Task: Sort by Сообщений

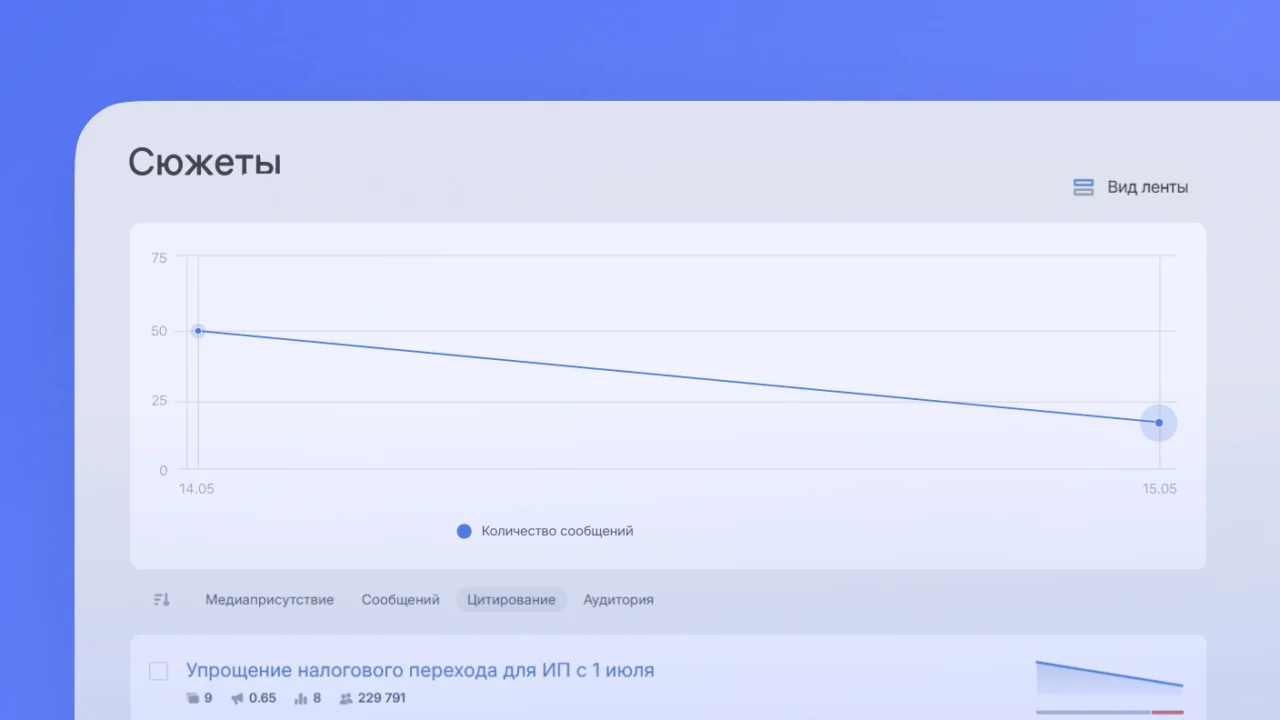Action: coord(400,600)
